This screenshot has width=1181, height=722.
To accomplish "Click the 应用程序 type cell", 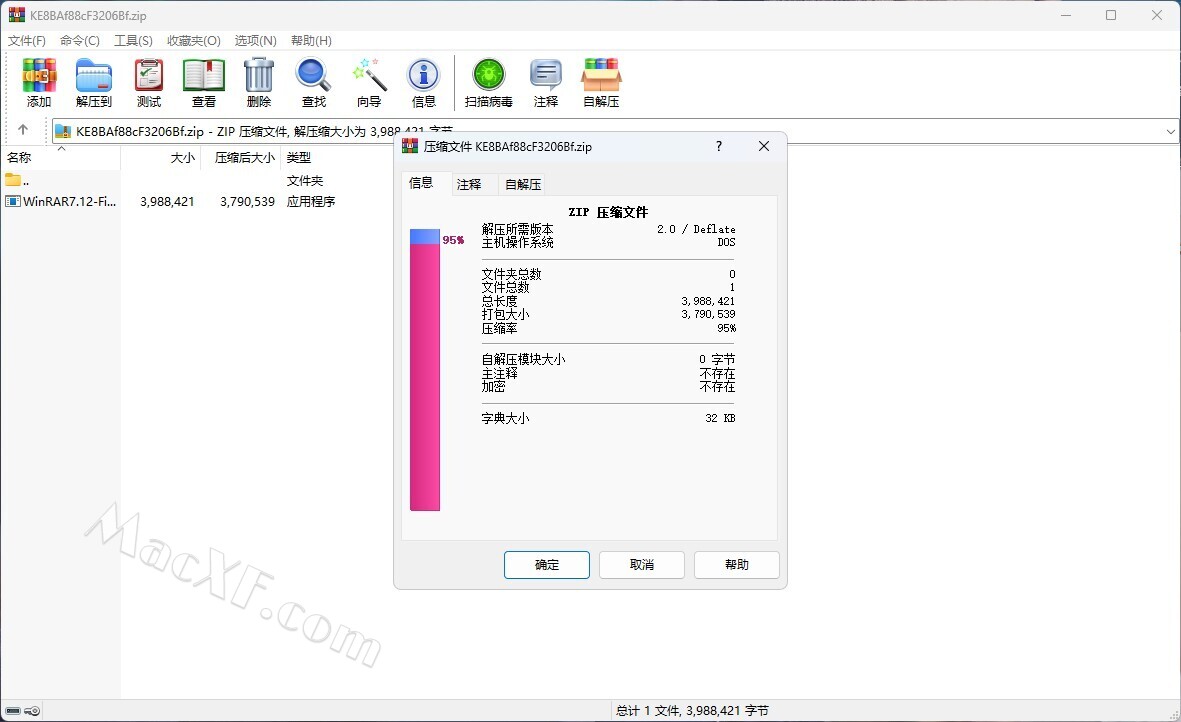I will 311,201.
